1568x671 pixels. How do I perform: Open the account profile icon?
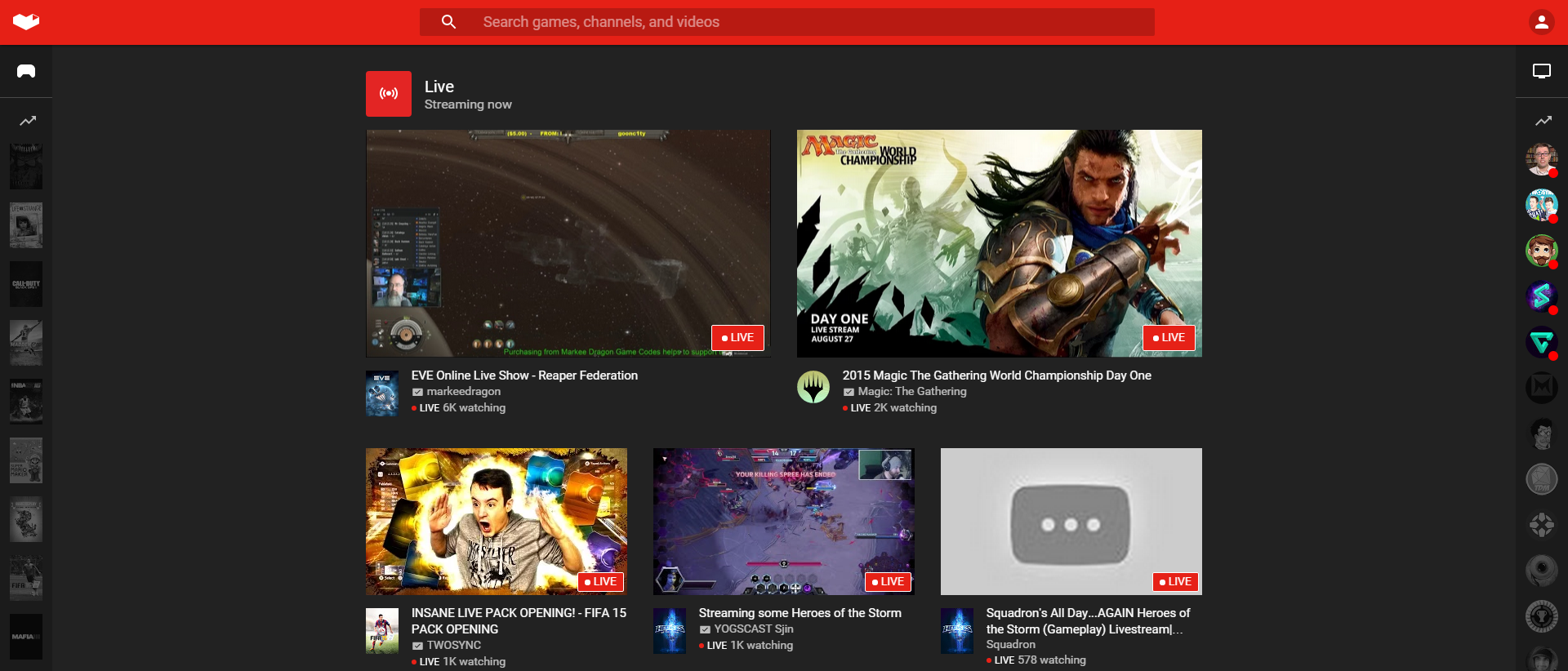(x=1541, y=22)
